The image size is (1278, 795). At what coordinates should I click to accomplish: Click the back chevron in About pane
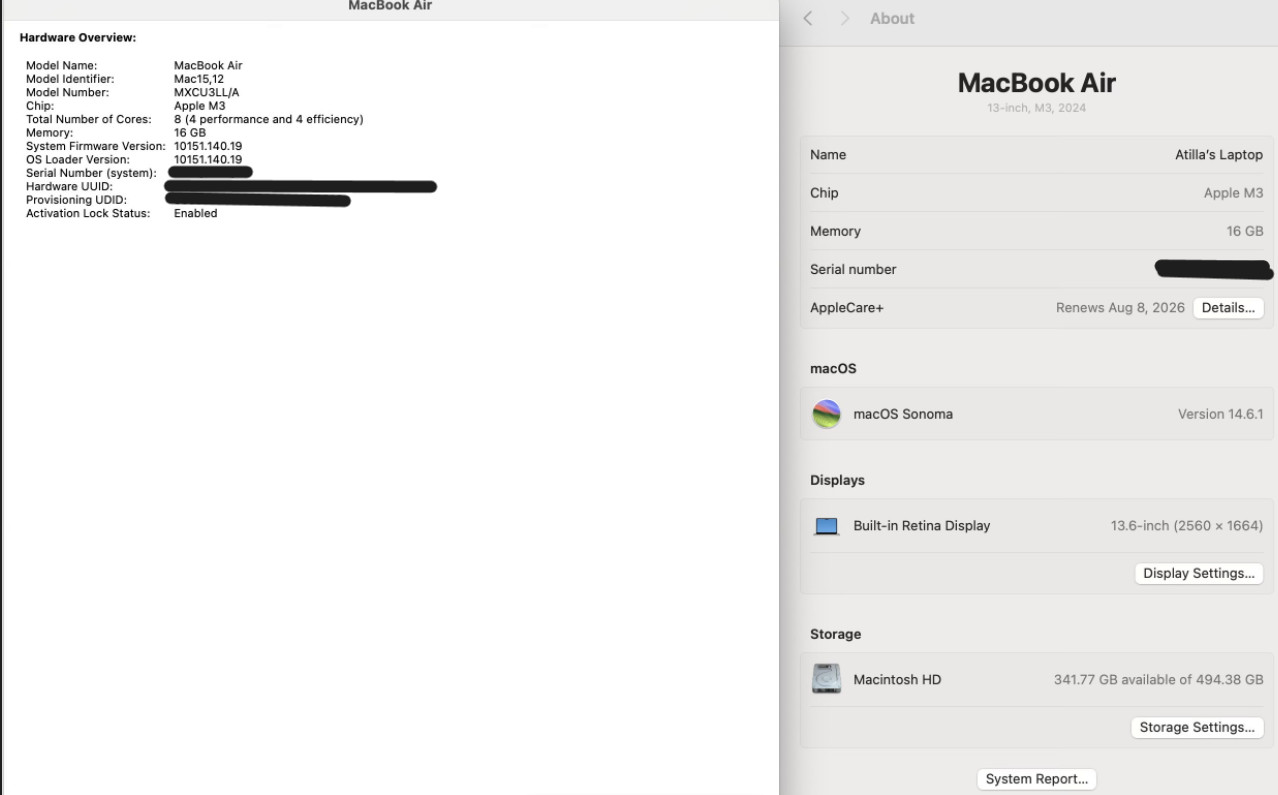click(x=808, y=18)
